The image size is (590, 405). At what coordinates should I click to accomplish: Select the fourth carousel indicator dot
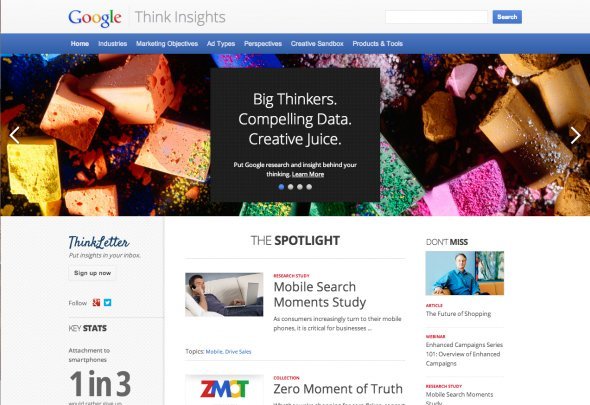309,187
